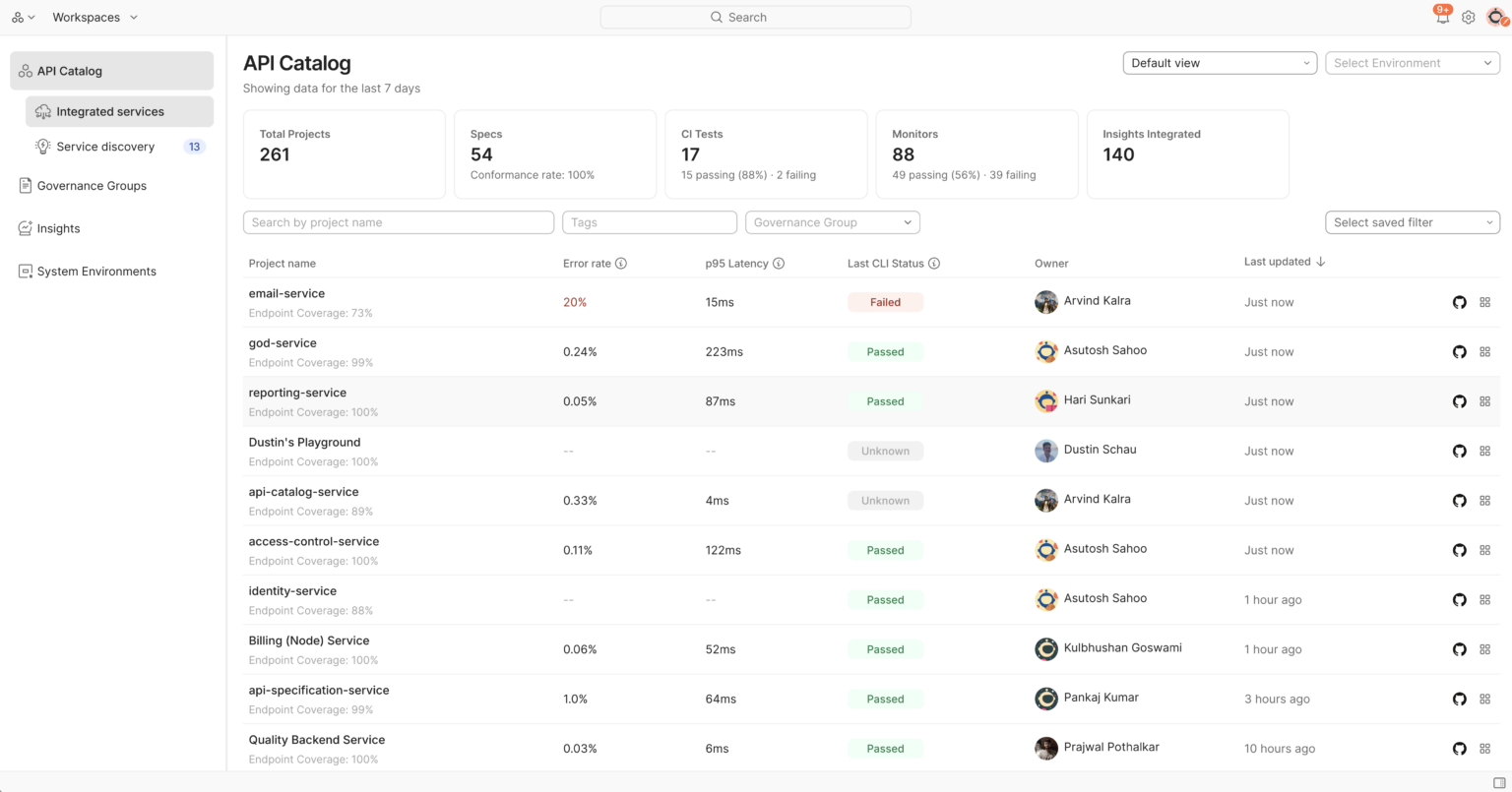
Task: Open GitHub icon for reporting-service
Action: pyautogui.click(x=1459, y=401)
